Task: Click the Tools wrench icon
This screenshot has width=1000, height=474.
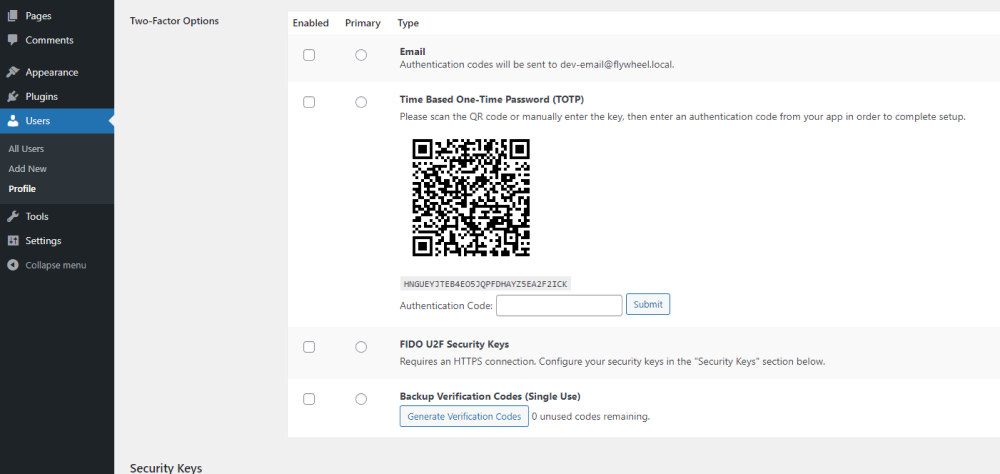Action: point(13,216)
